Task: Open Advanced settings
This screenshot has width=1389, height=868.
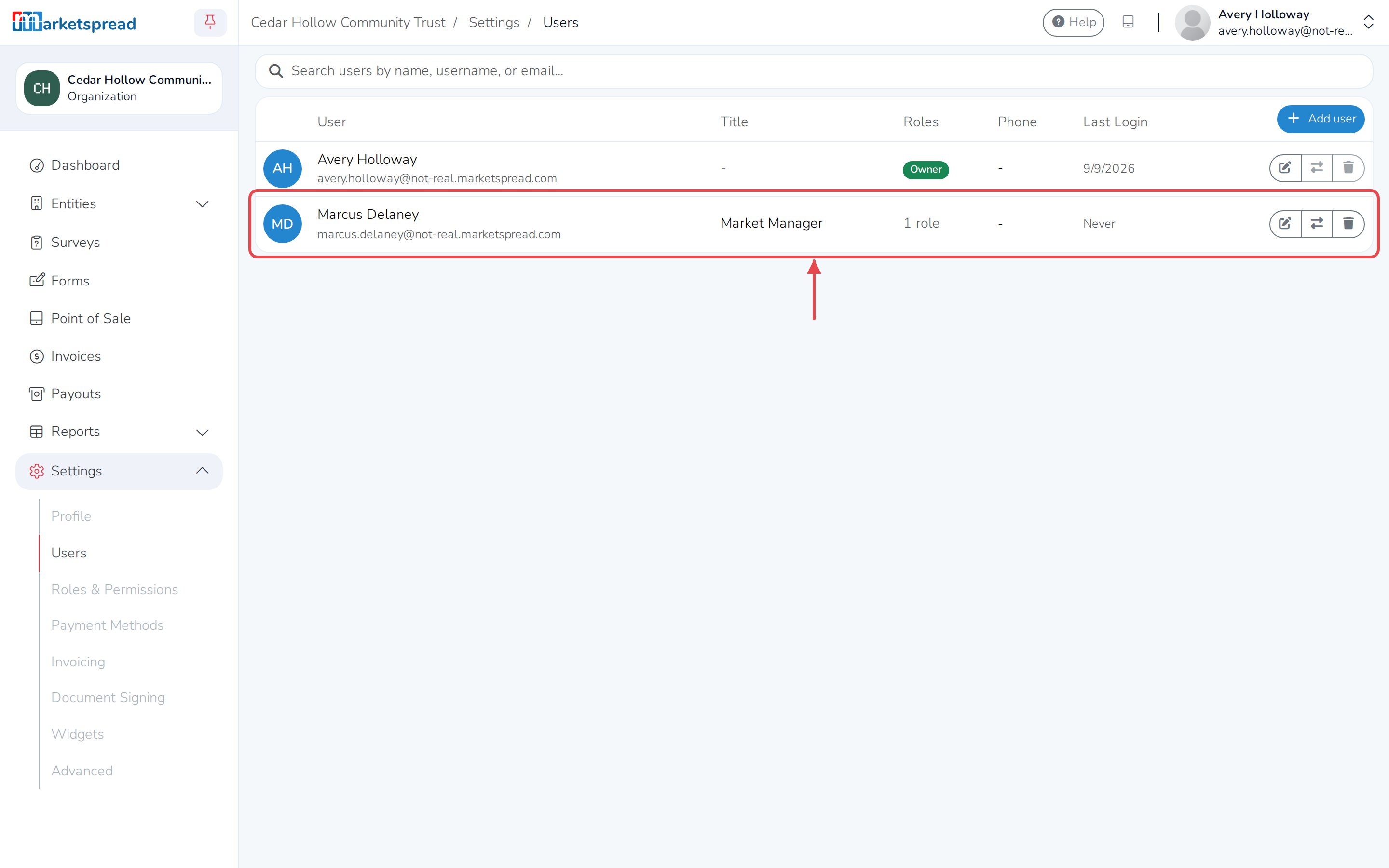Action: (82, 771)
